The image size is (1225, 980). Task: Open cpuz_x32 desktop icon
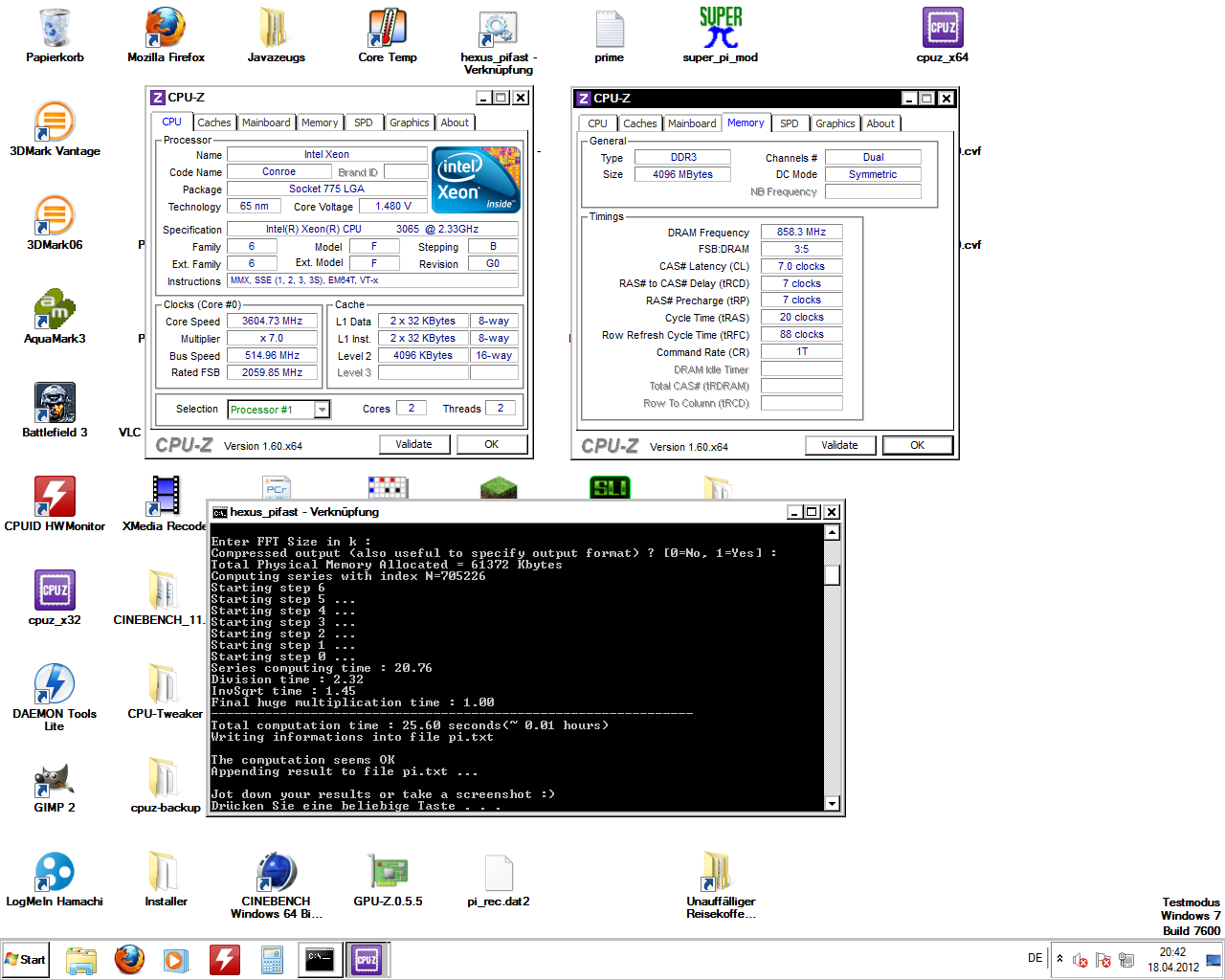coord(55,598)
